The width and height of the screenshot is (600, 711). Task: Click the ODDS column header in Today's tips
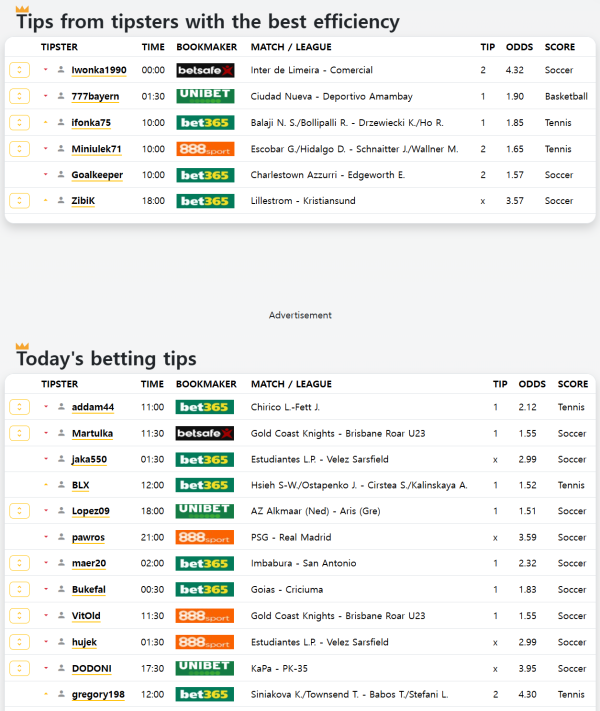[532, 384]
